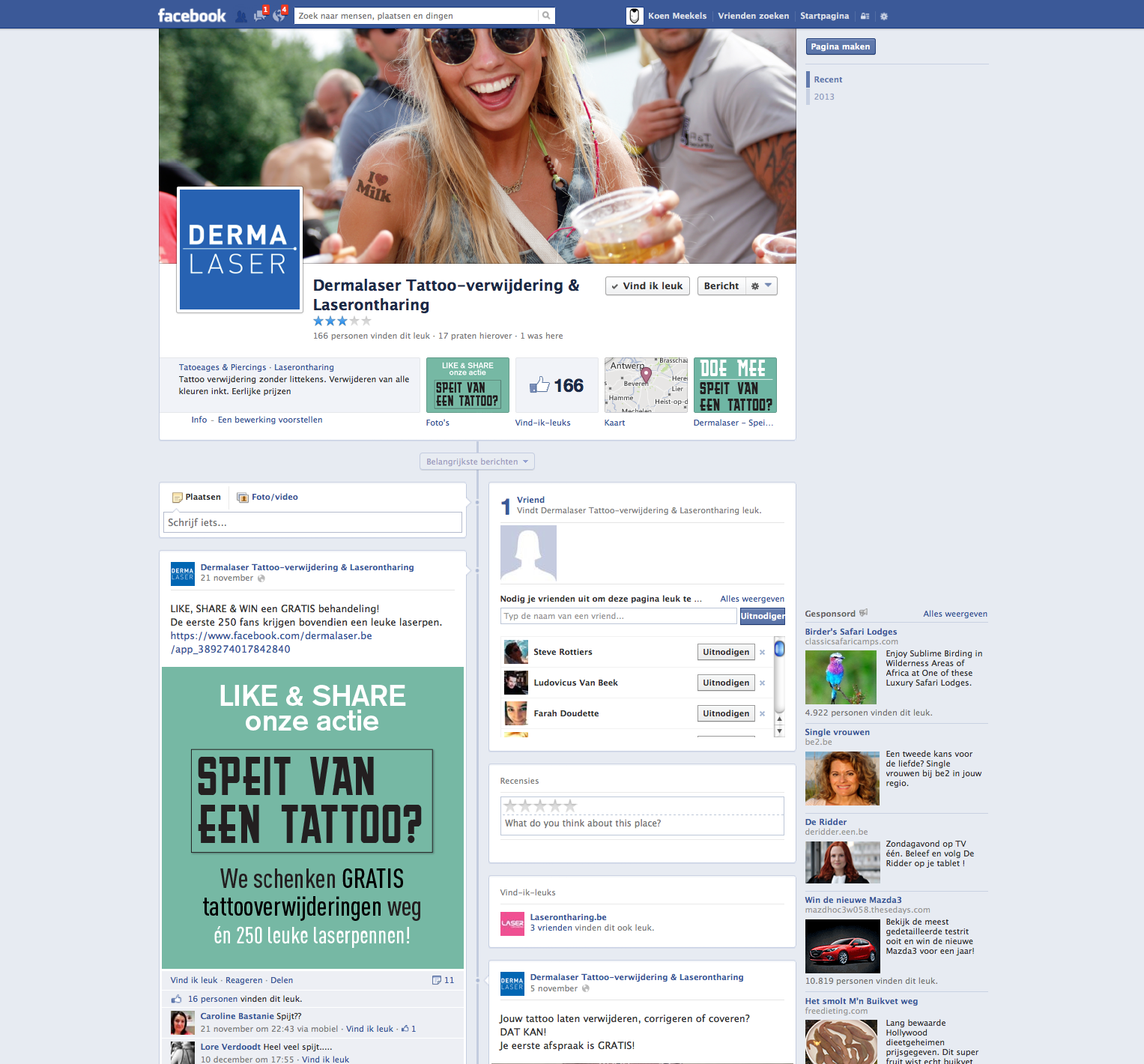Open the Doe Mee app tile
This screenshot has width=1144, height=1064.
click(735, 385)
